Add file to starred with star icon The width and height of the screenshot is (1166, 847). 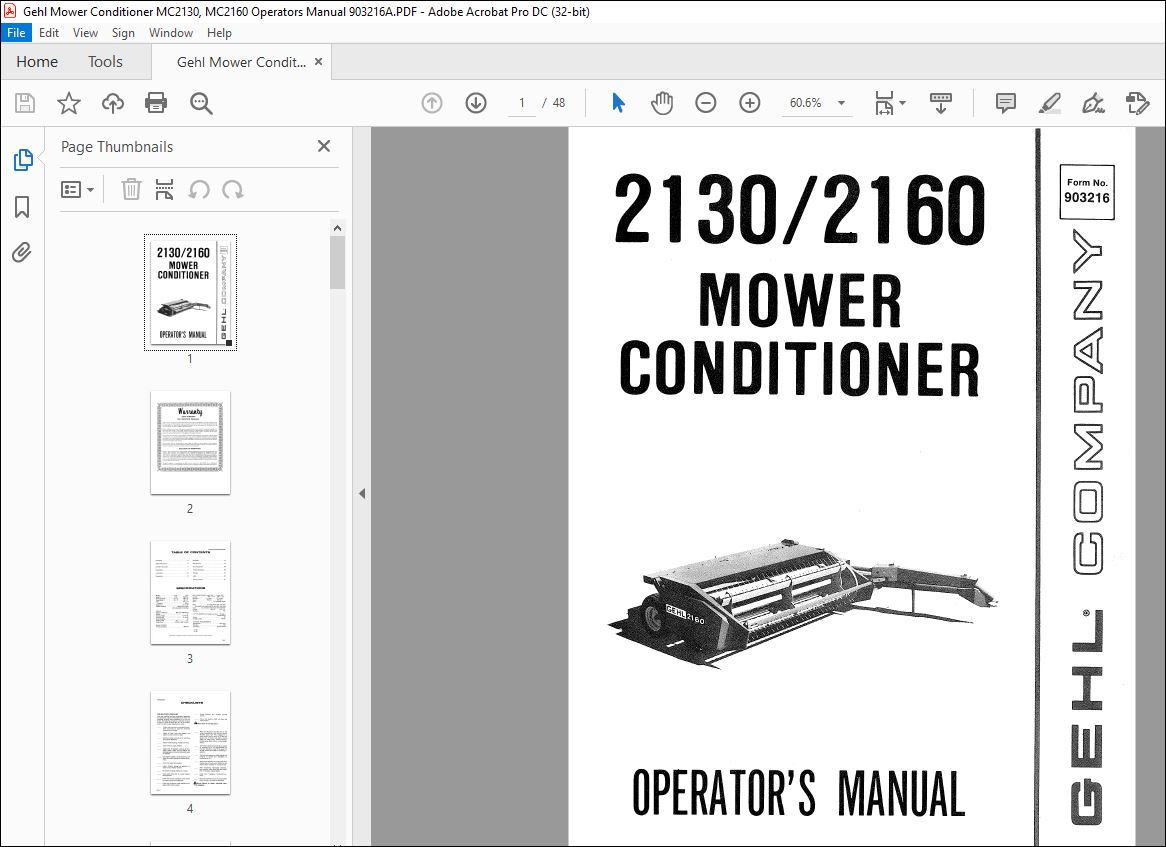point(68,103)
